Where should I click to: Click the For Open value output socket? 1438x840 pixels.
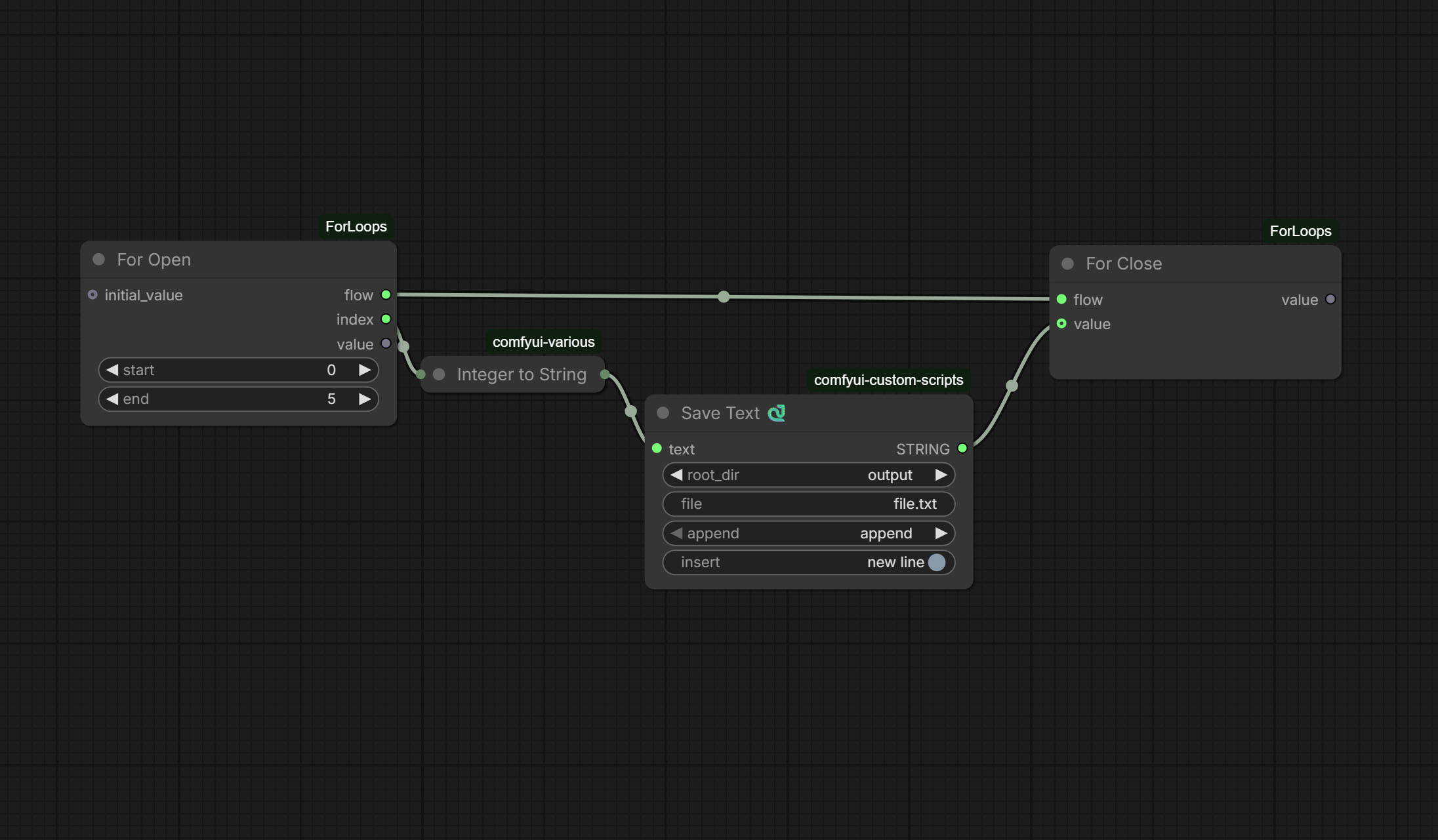point(386,344)
